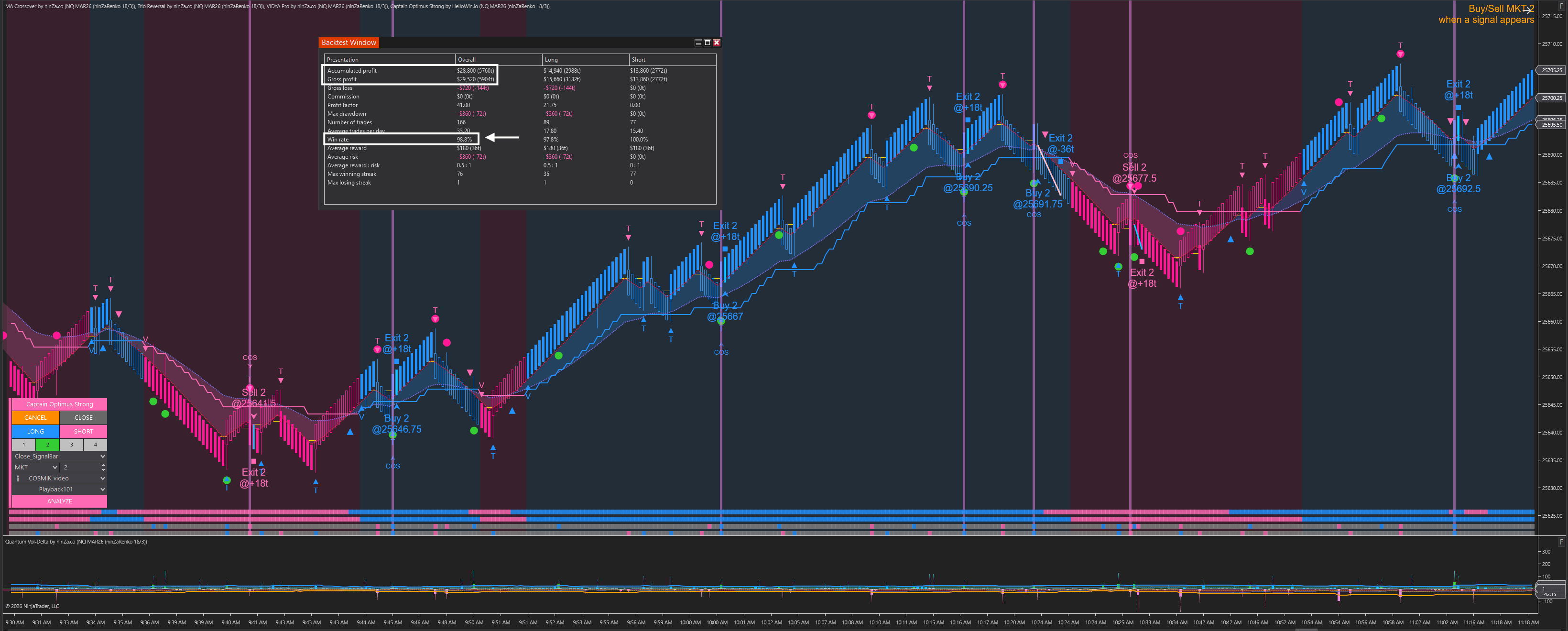Select preset 3 in the trade panel

(x=71, y=445)
